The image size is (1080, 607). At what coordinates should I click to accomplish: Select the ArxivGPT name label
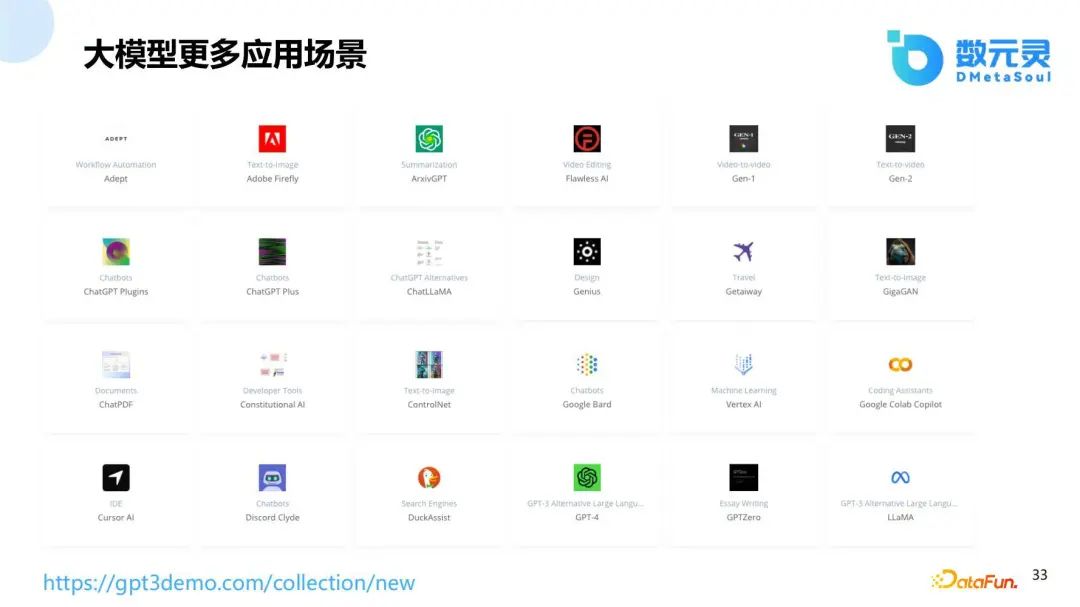[429, 178]
